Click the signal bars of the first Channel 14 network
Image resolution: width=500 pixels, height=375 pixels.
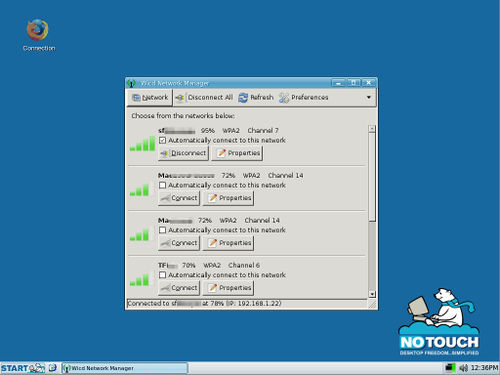(139, 190)
